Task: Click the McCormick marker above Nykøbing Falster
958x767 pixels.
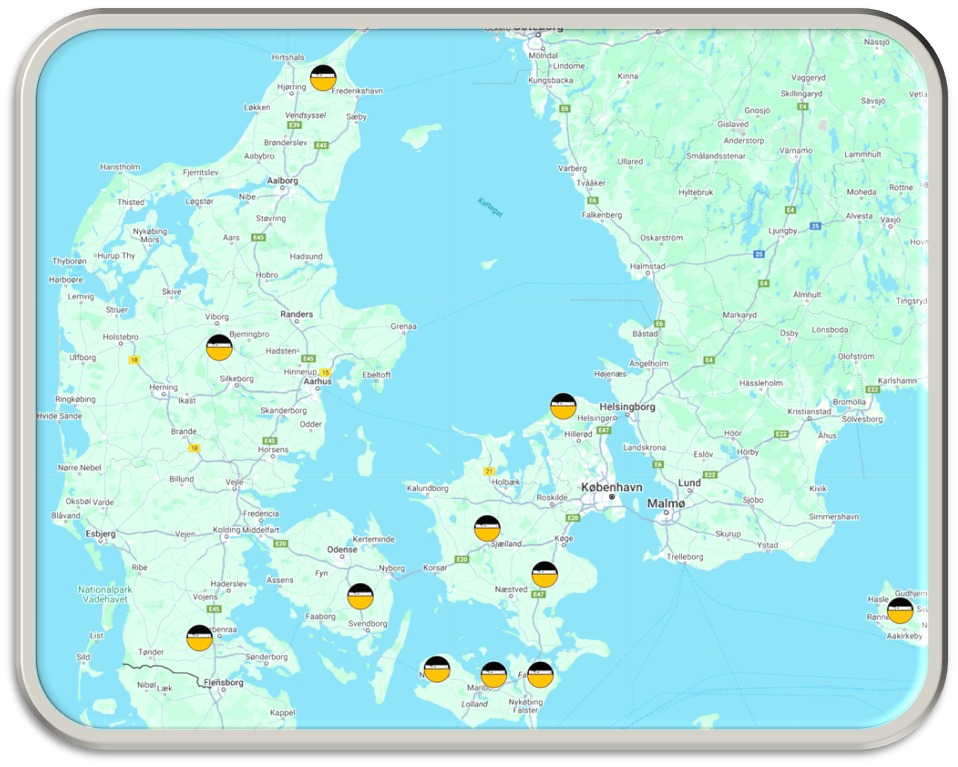Action: [x=540, y=675]
